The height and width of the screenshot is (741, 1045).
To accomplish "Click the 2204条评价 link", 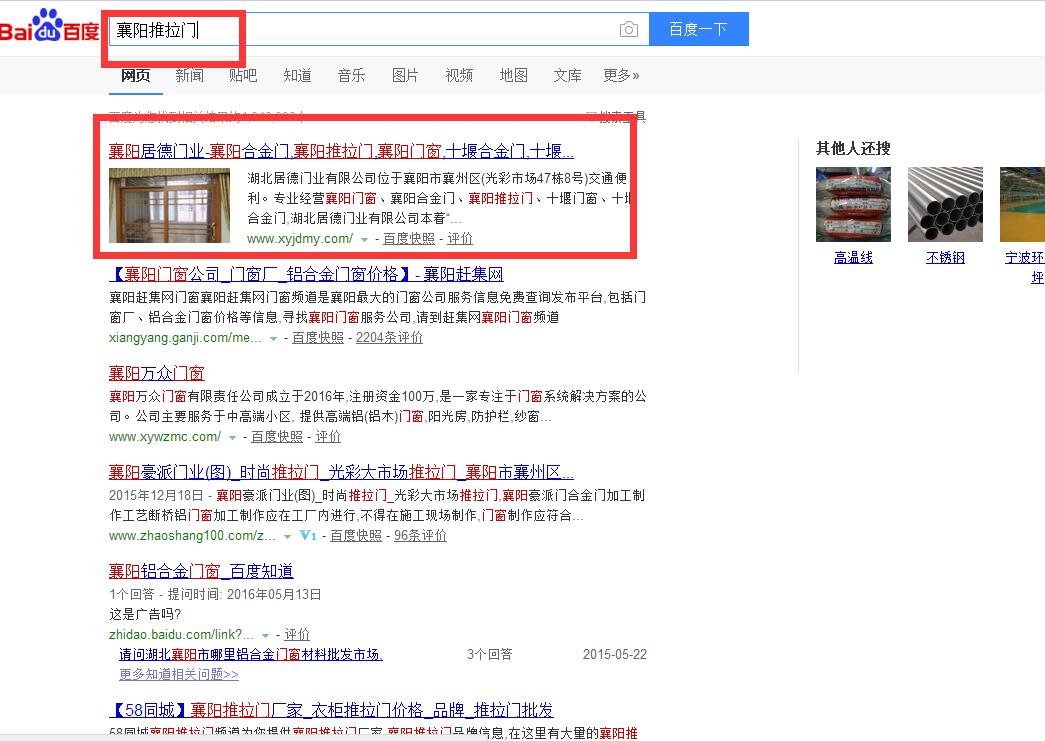I will coord(389,338).
